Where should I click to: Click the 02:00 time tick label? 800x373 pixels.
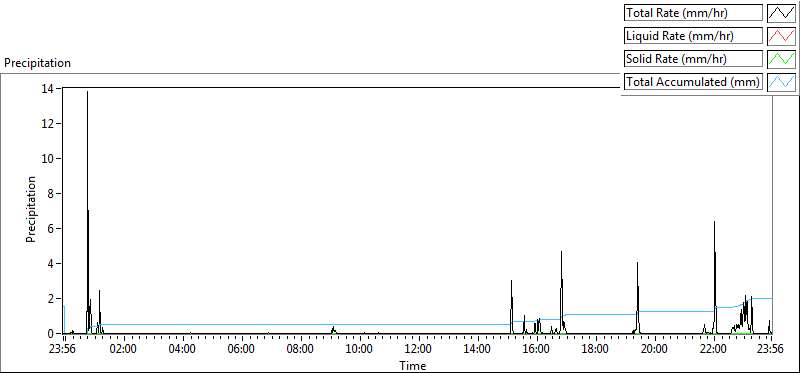123,350
